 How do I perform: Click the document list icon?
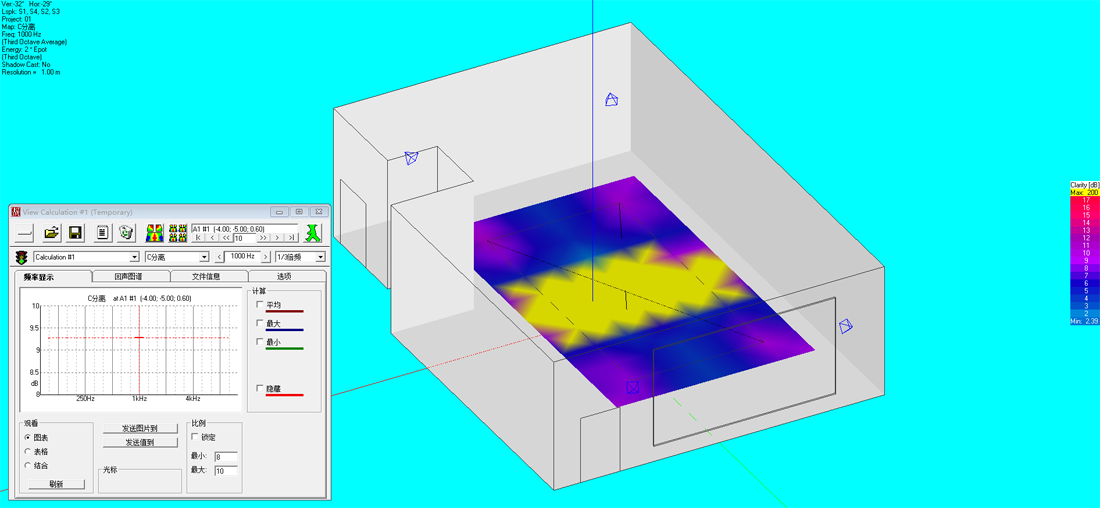tap(102, 233)
